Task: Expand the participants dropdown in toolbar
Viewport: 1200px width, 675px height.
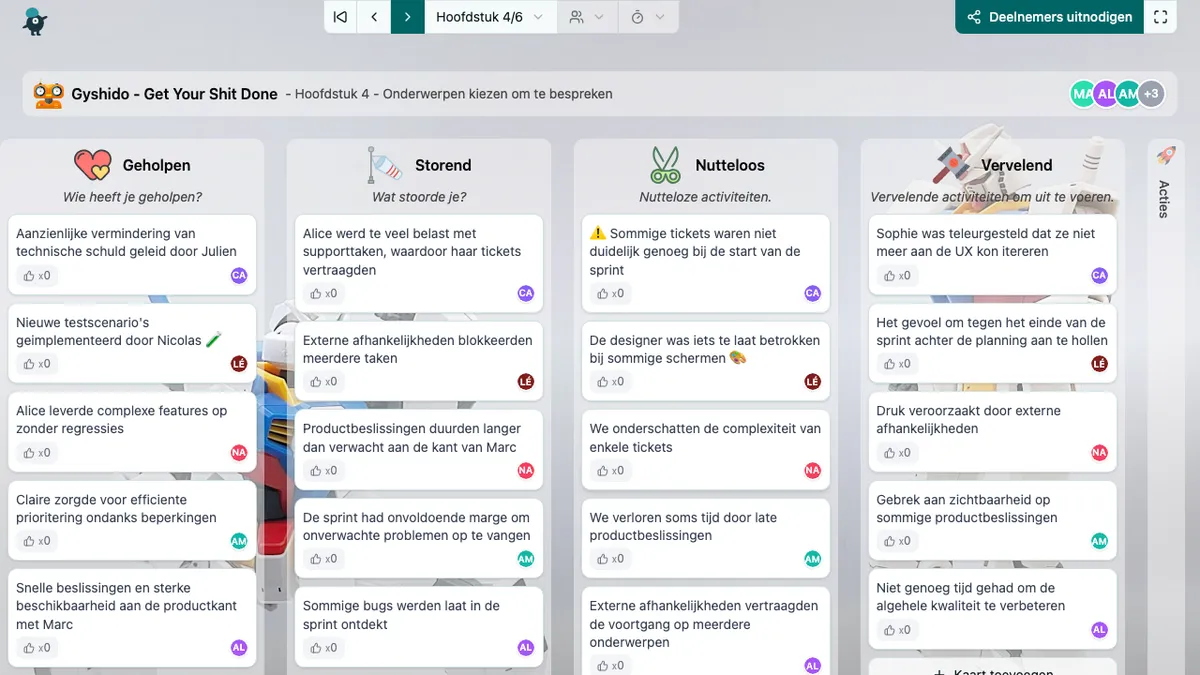Action: point(586,17)
